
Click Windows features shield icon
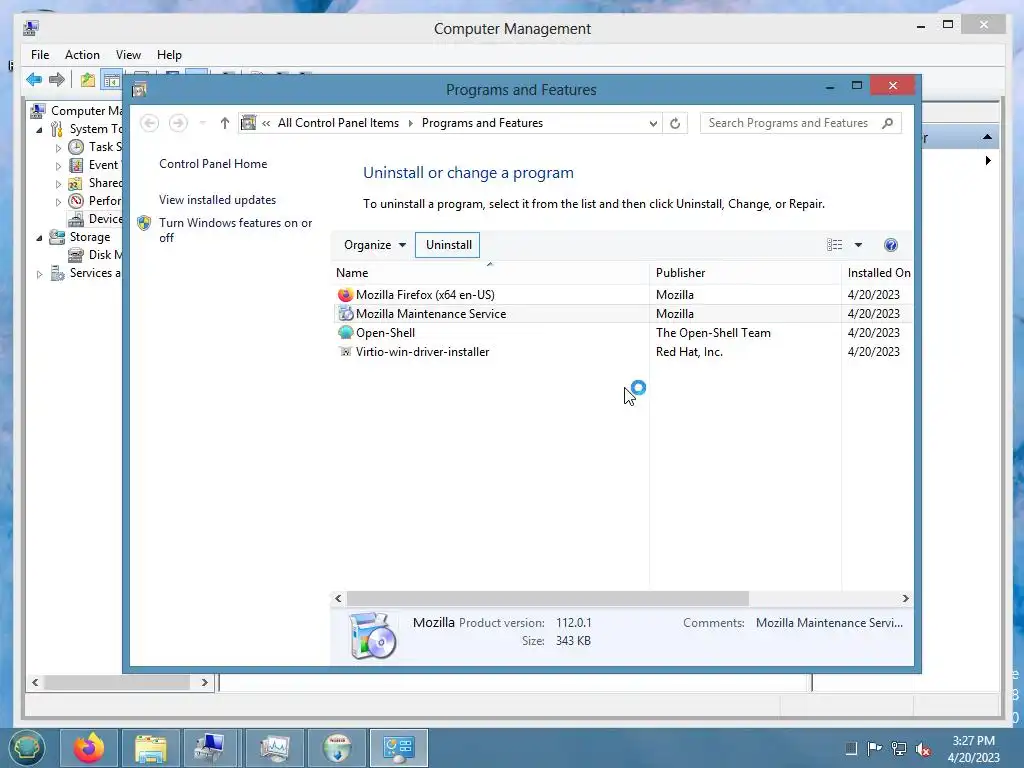144,223
